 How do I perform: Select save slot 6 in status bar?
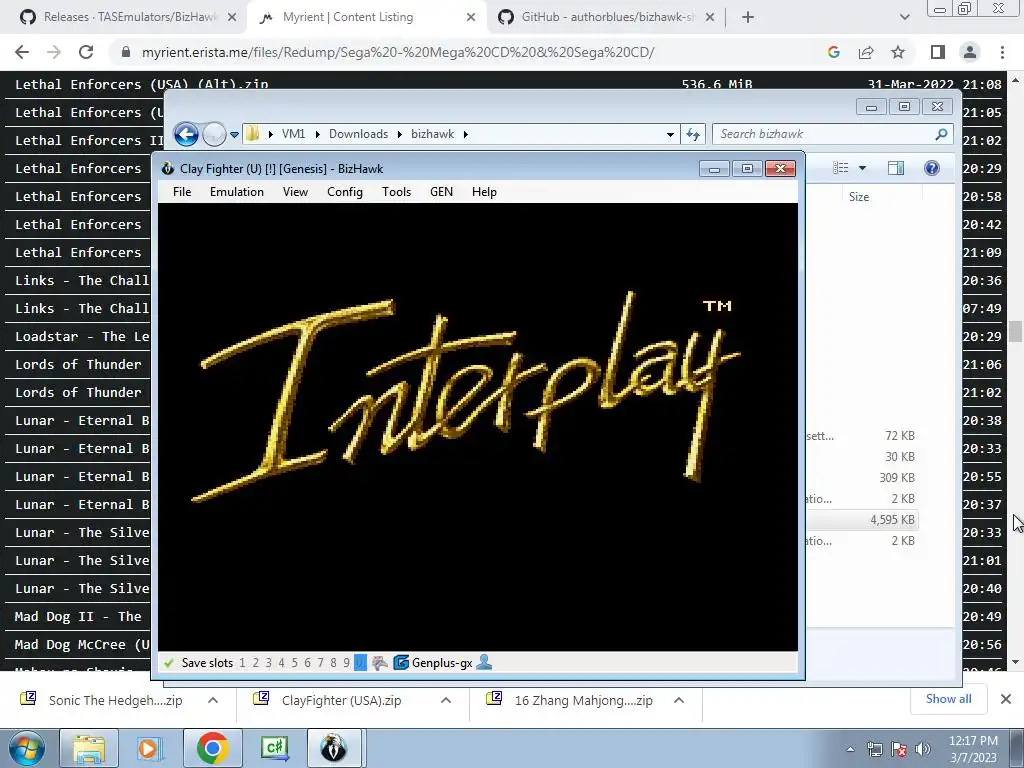[308, 663]
